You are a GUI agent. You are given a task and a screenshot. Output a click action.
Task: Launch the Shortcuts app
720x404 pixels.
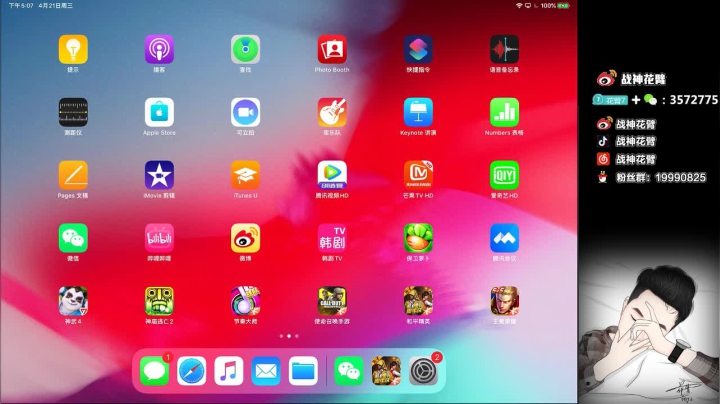[418, 49]
